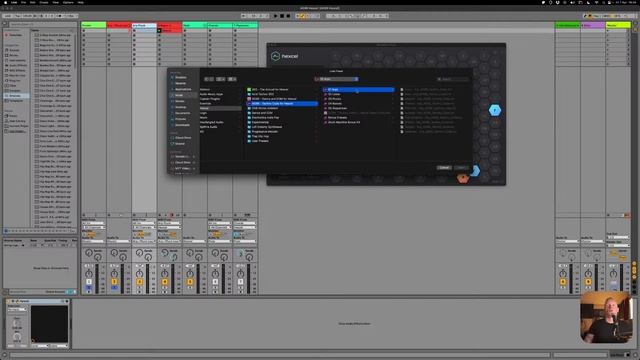Select iCloud Drive in dialog sidebar
Image resolution: width=640 pixels, height=360 pixels.
tap(182, 138)
